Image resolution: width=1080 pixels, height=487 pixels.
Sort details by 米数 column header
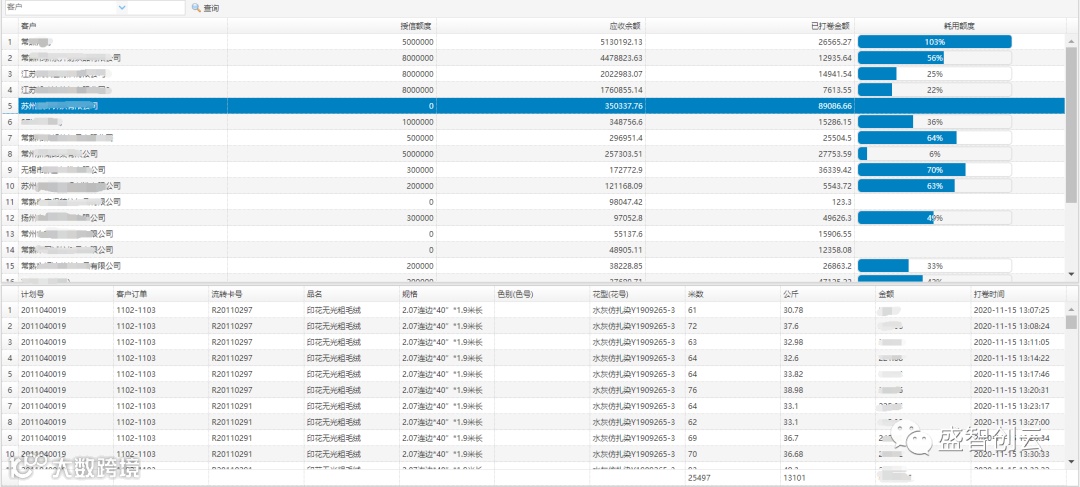click(x=696, y=293)
